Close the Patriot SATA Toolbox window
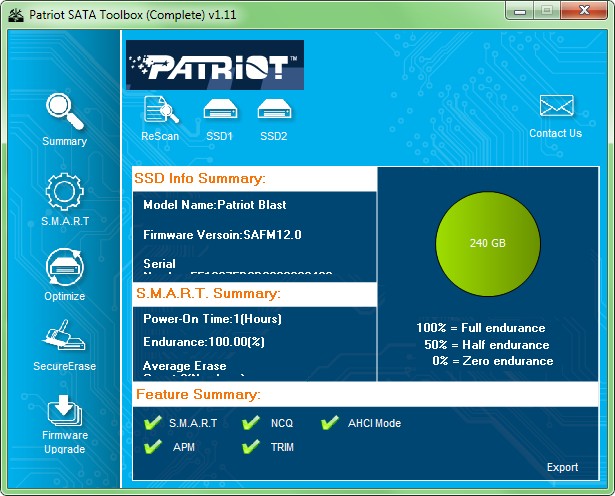This screenshot has width=615, height=496. tap(584, 11)
